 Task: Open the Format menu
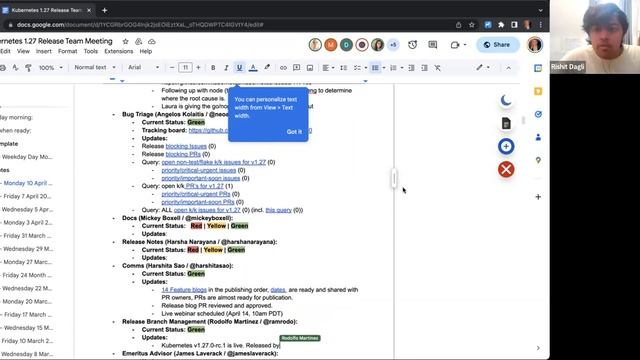click(67, 51)
